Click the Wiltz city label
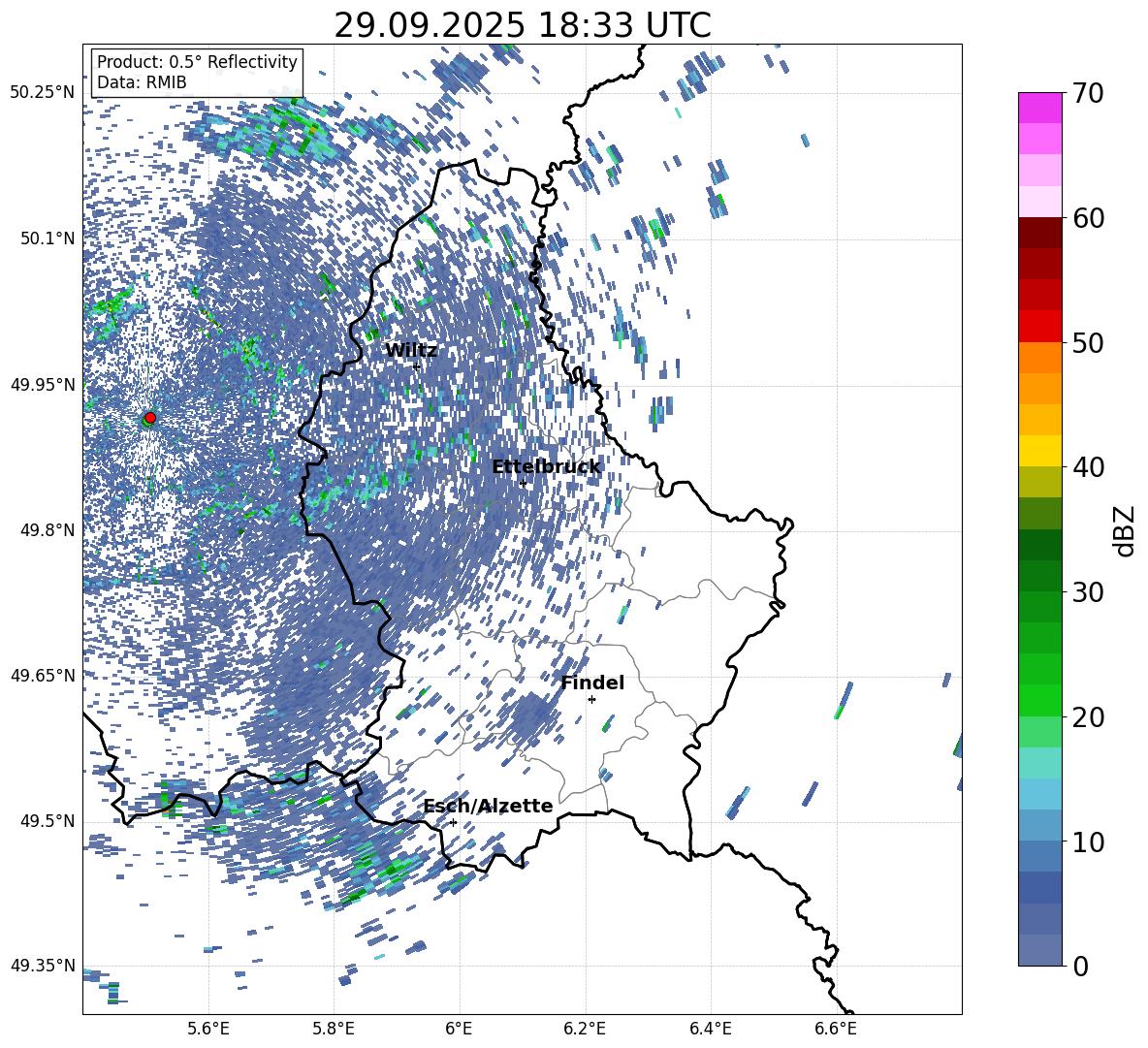The height and width of the screenshot is (1048, 1148). pos(411,351)
